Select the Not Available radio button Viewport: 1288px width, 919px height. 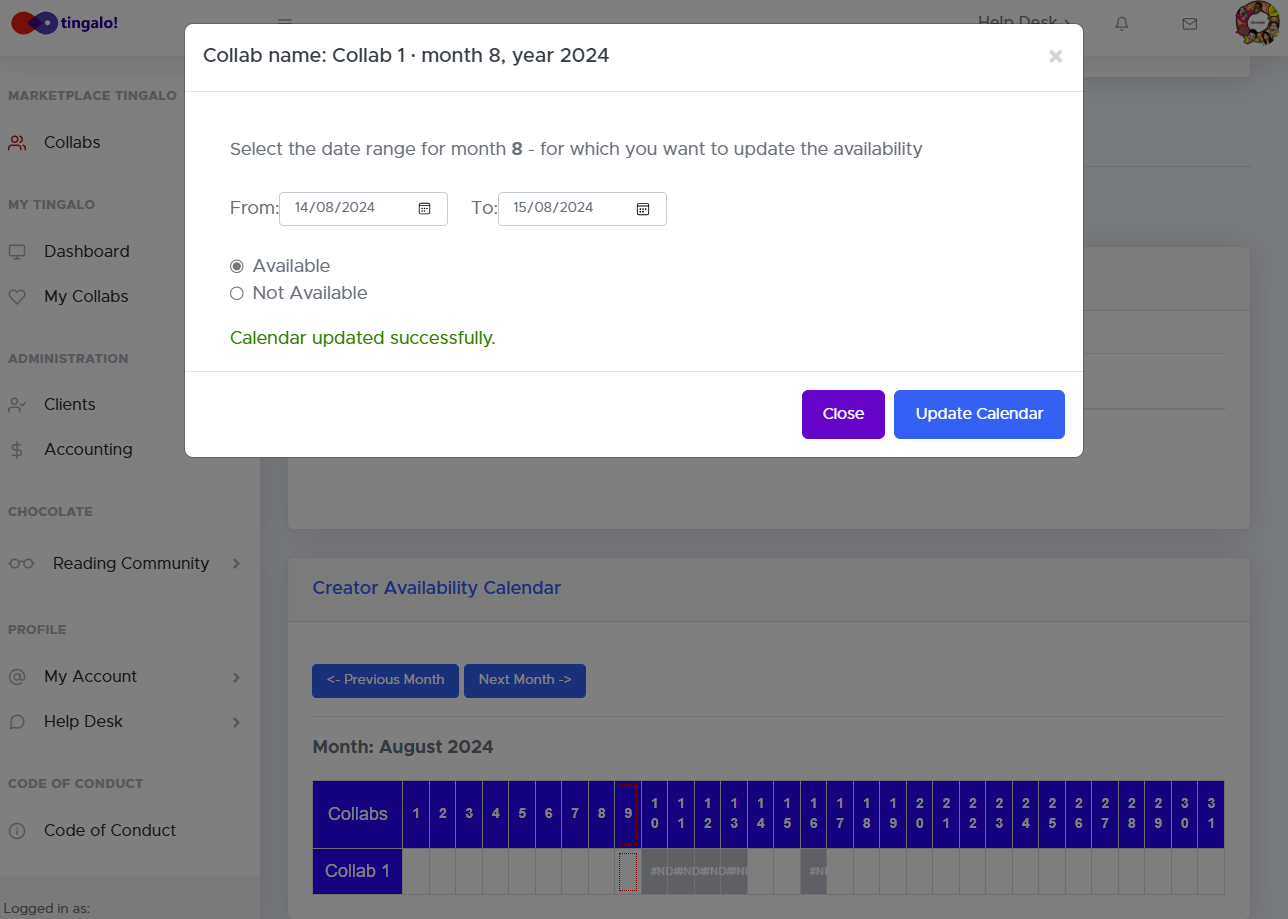(237, 292)
